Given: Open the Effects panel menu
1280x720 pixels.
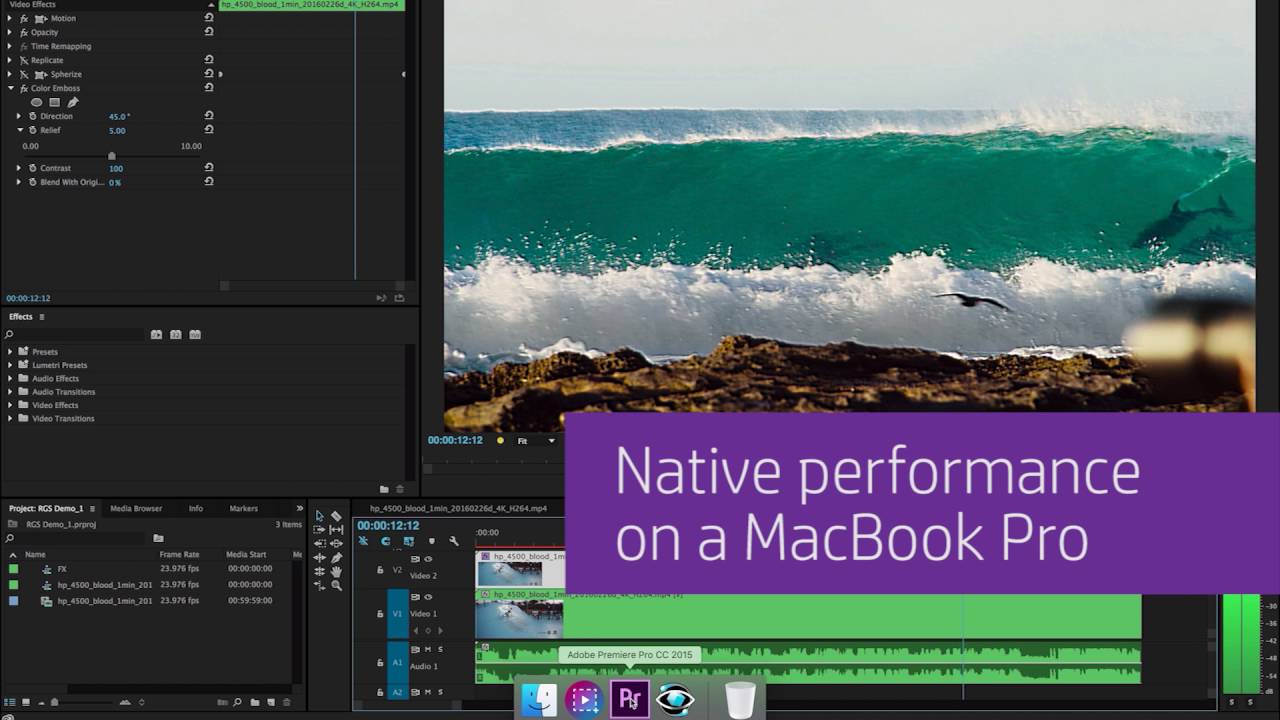Looking at the screenshot, I should 42,317.
